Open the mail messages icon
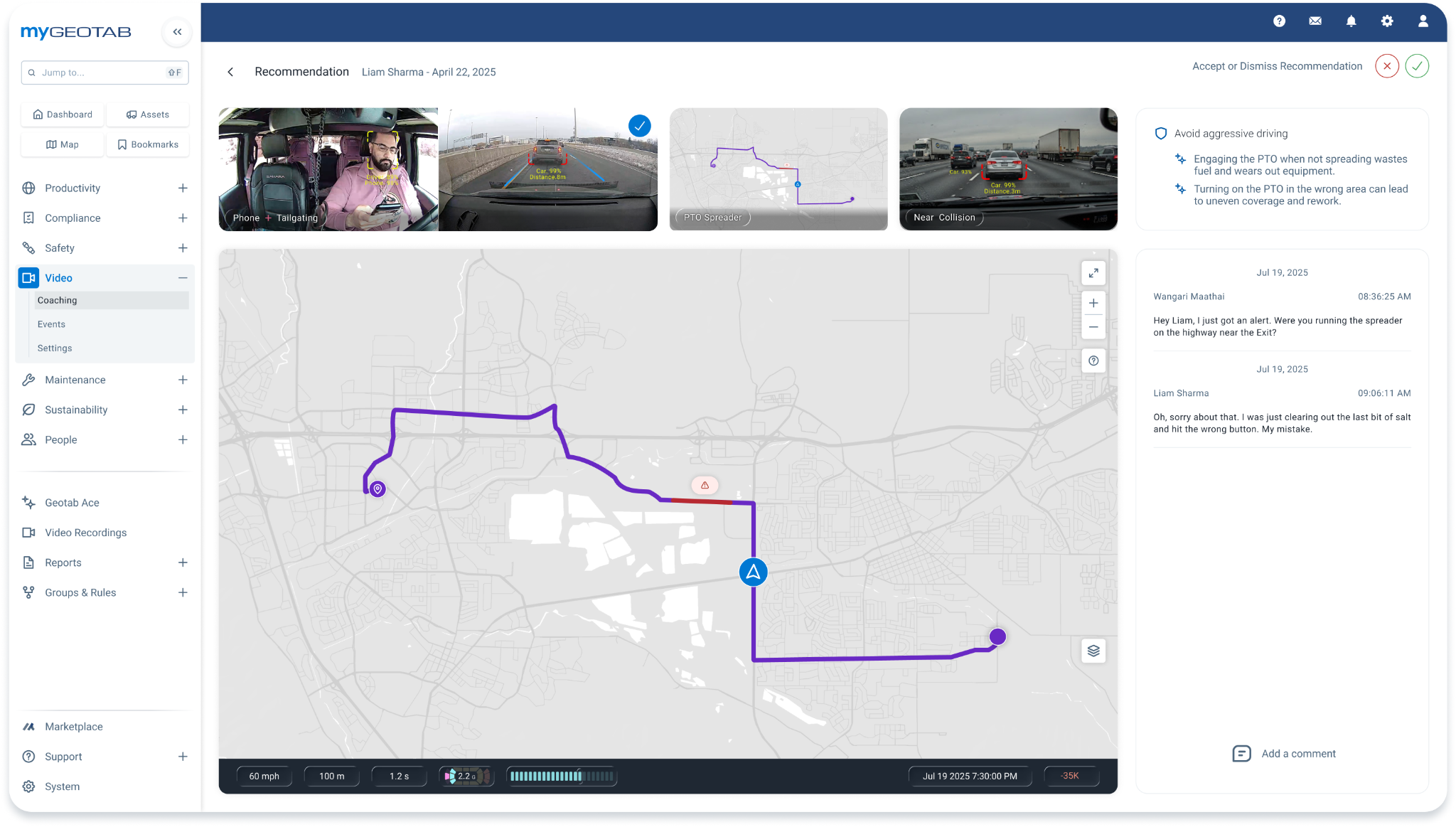Screen dimensions: 1456x827 pyautogui.click(x=1315, y=21)
